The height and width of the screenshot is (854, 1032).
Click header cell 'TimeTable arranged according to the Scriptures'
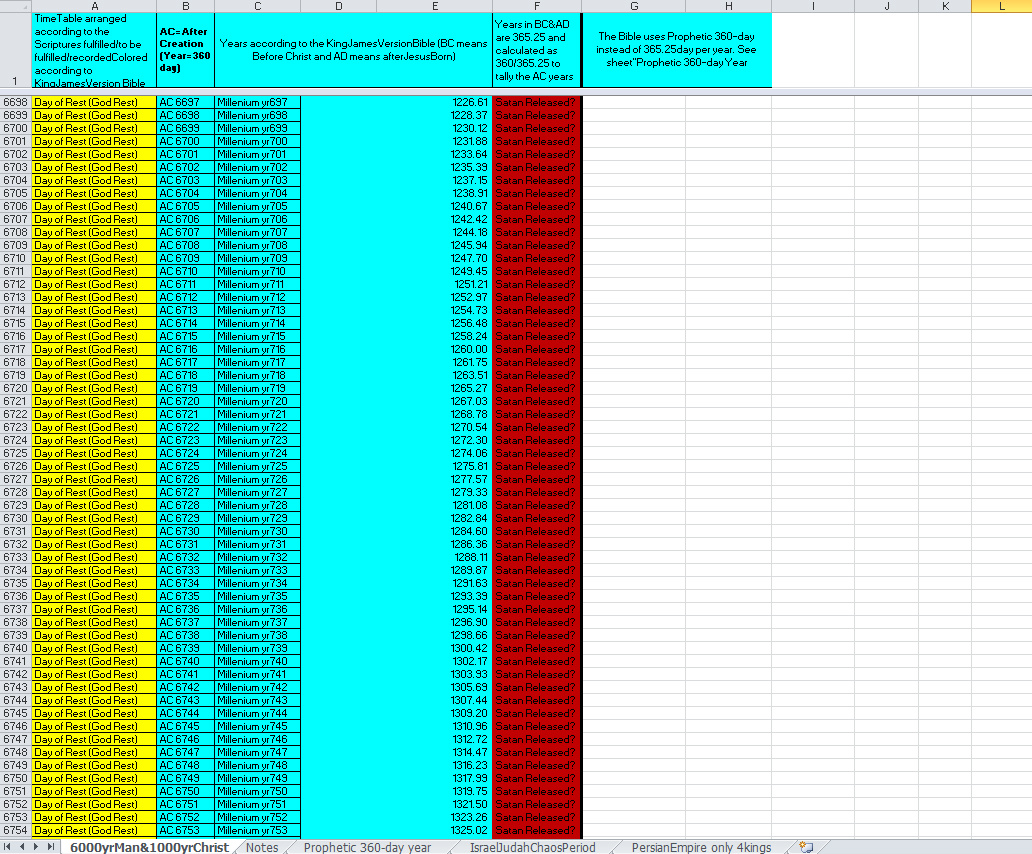[x=94, y=50]
